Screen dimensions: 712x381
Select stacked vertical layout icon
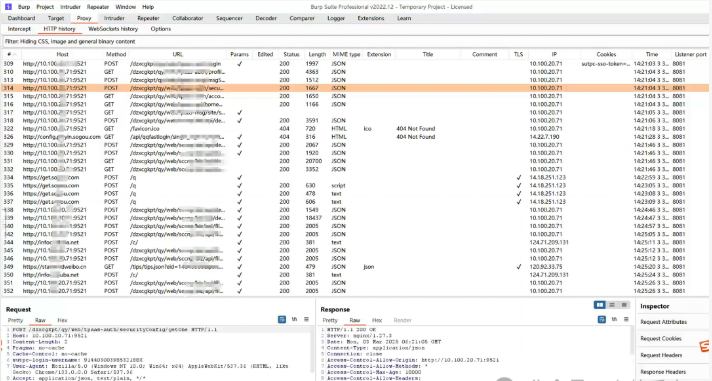tap(612, 305)
